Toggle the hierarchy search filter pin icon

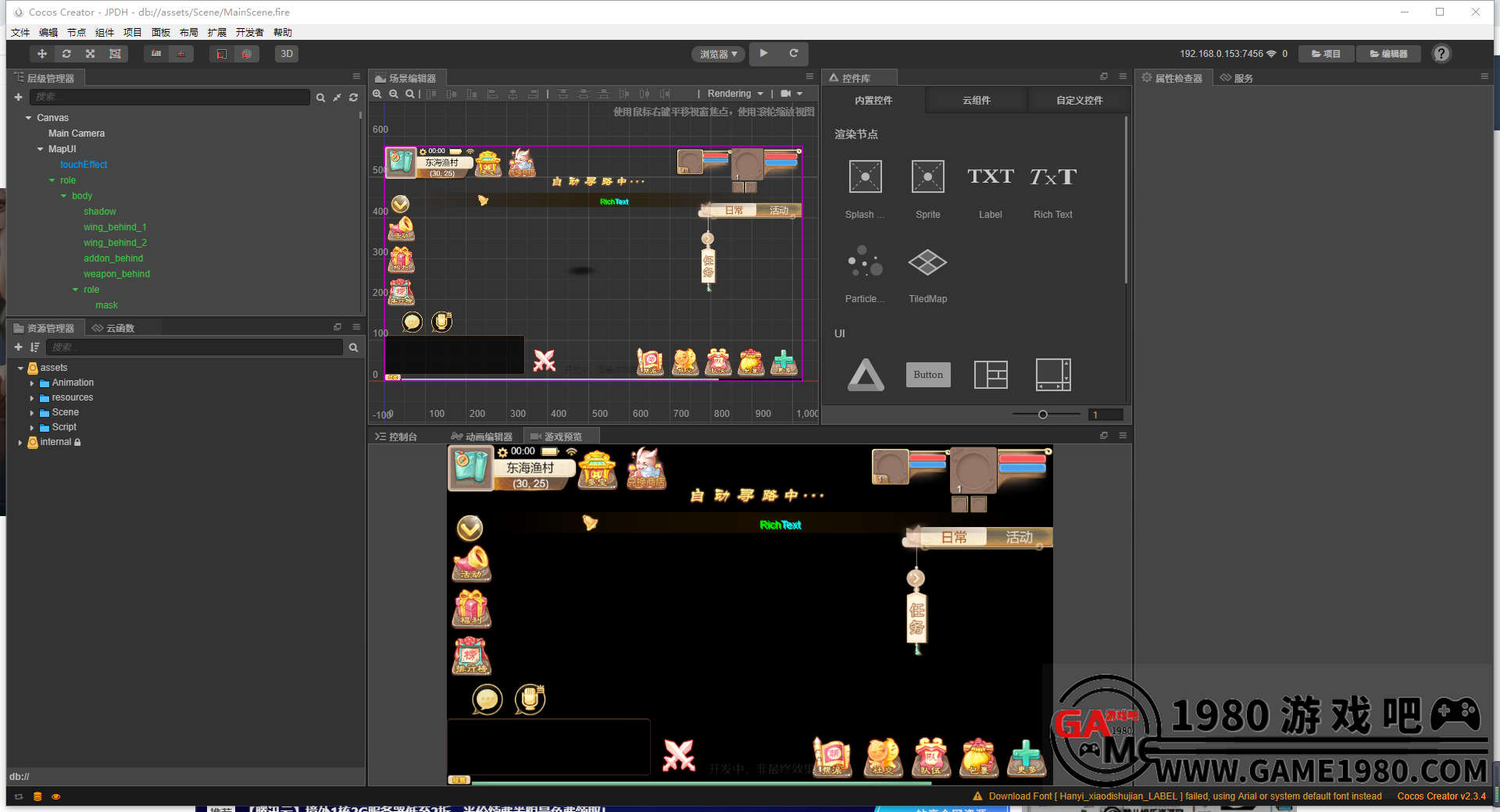(x=337, y=98)
